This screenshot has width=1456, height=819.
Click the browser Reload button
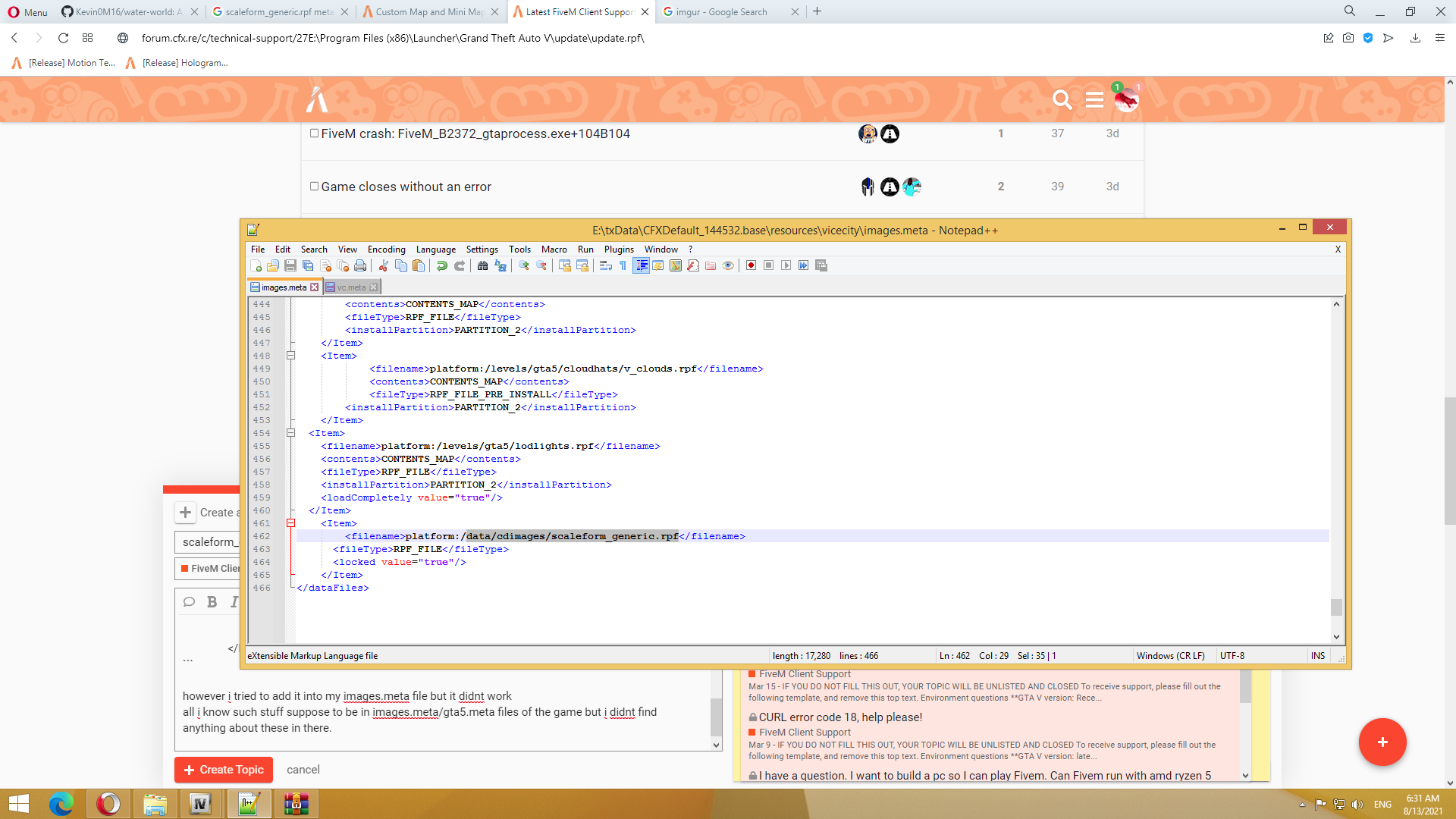click(x=63, y=38)
